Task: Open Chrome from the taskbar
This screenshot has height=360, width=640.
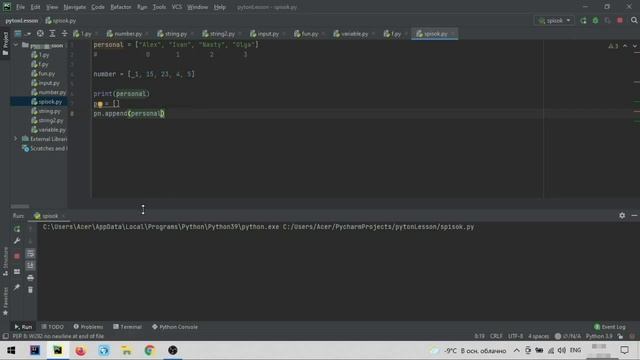Action: click(x=149, y=350)
